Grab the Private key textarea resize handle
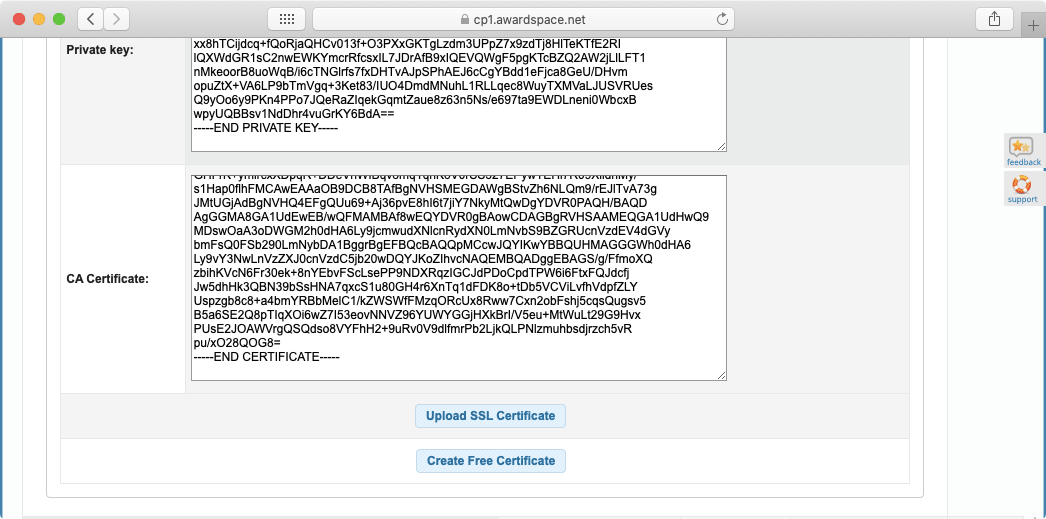 (721, 146)
